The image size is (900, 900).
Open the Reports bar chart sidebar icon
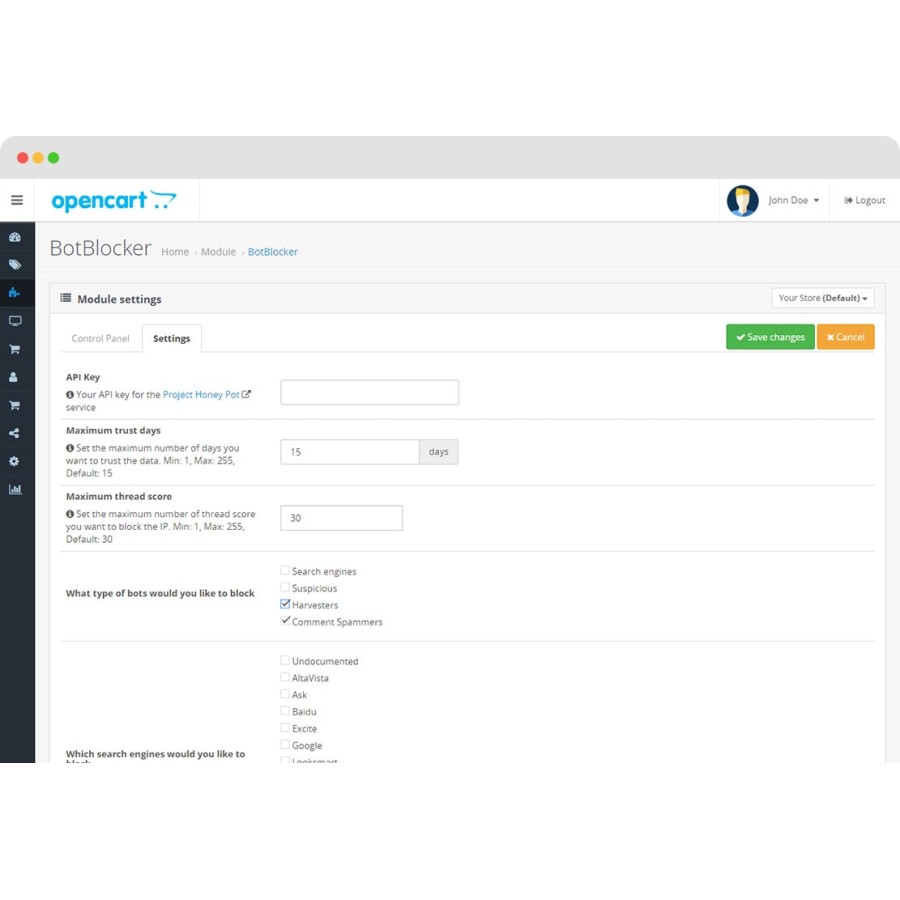[x=15, y=490]
